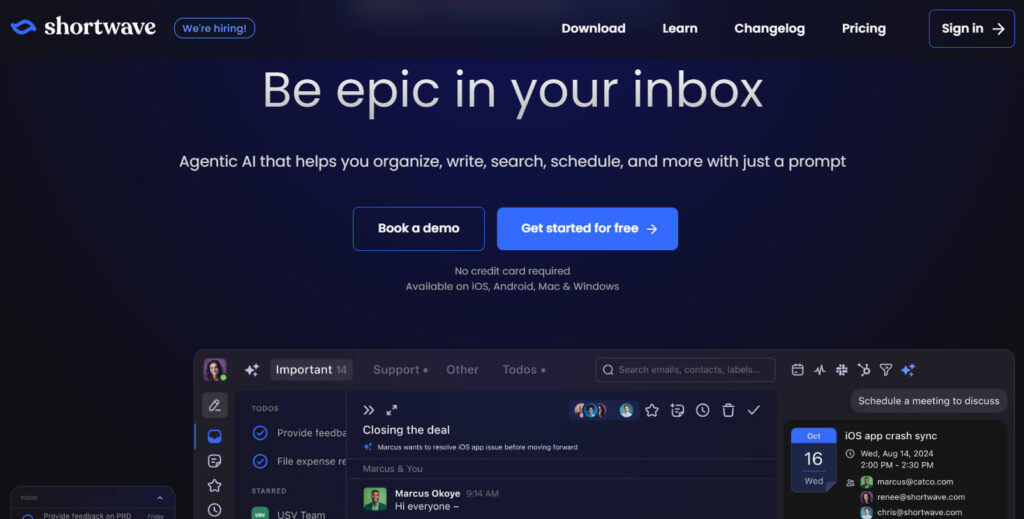Screen dimensions: 1024x519
Task: Switch to the Other tab
Action: pyautogui.click(x=462, y=370)
